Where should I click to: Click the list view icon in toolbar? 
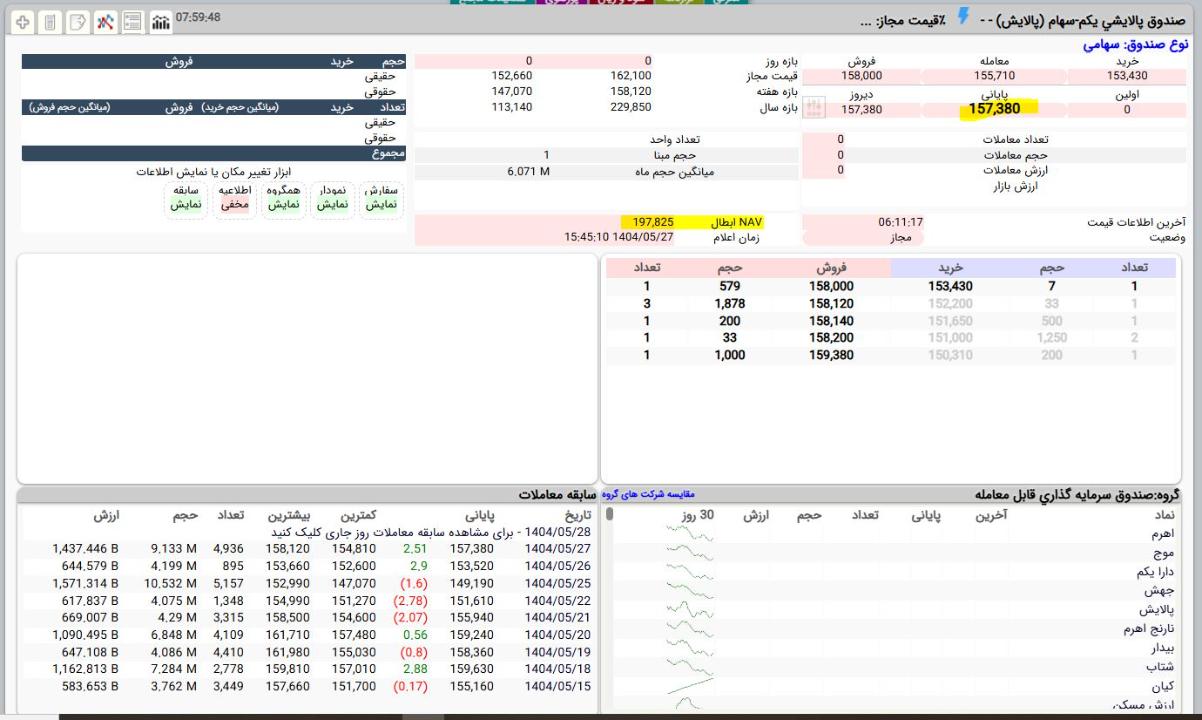[x=133, y=21]
